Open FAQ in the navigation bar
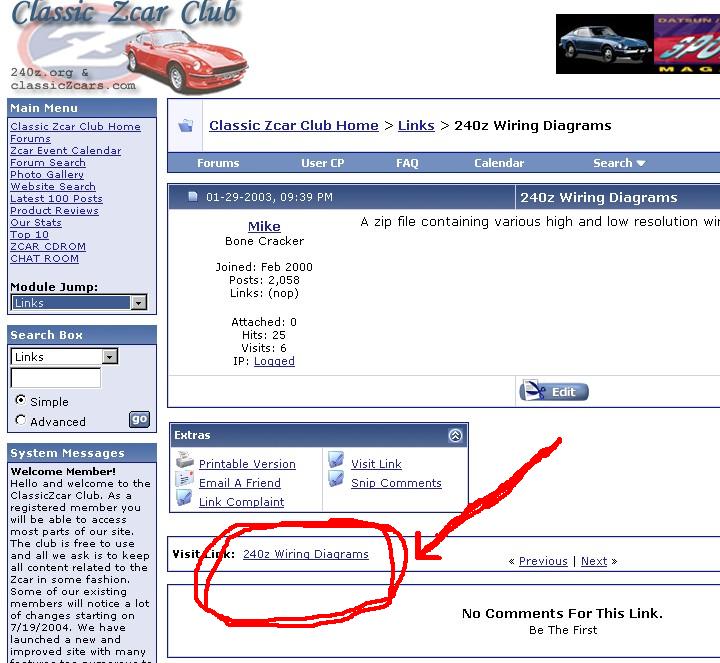The height and width of the screenshot is (663, 720). click(407, 163)
